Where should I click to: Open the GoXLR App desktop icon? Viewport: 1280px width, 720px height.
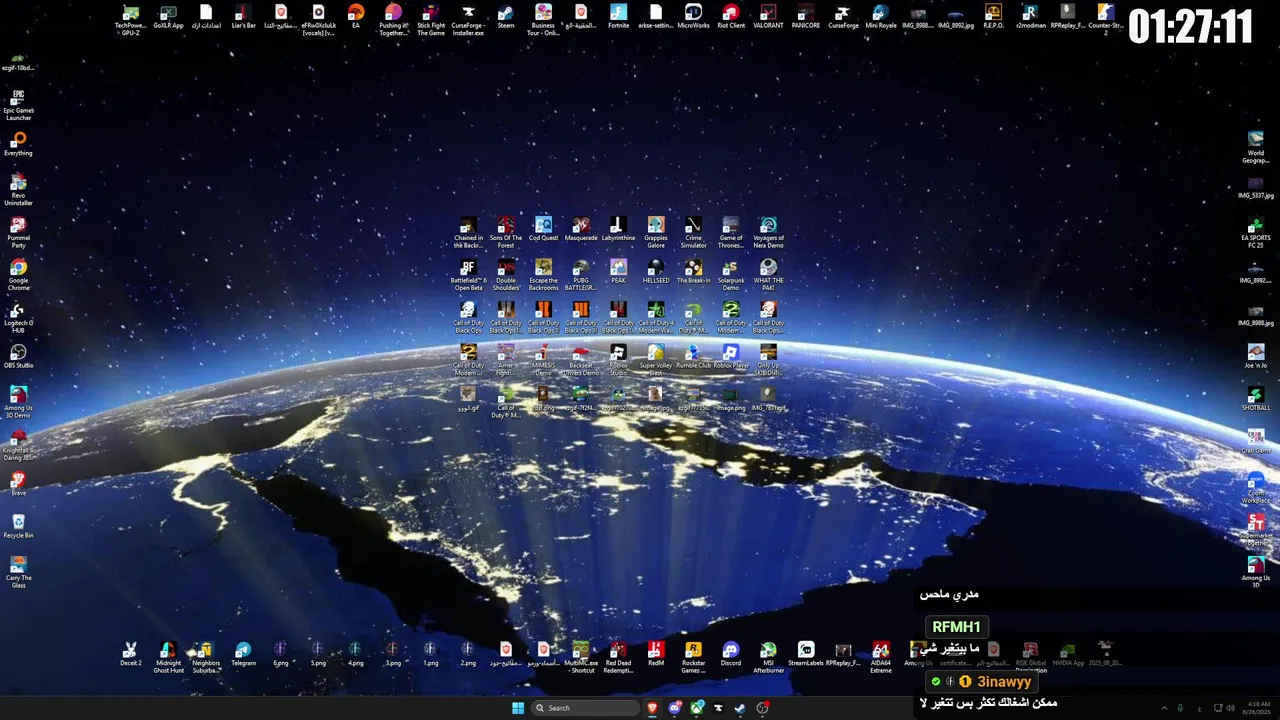[168, 17]
